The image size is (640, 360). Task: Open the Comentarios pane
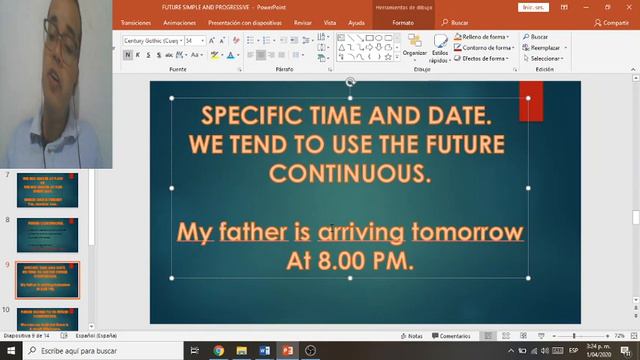pos(451,336)
